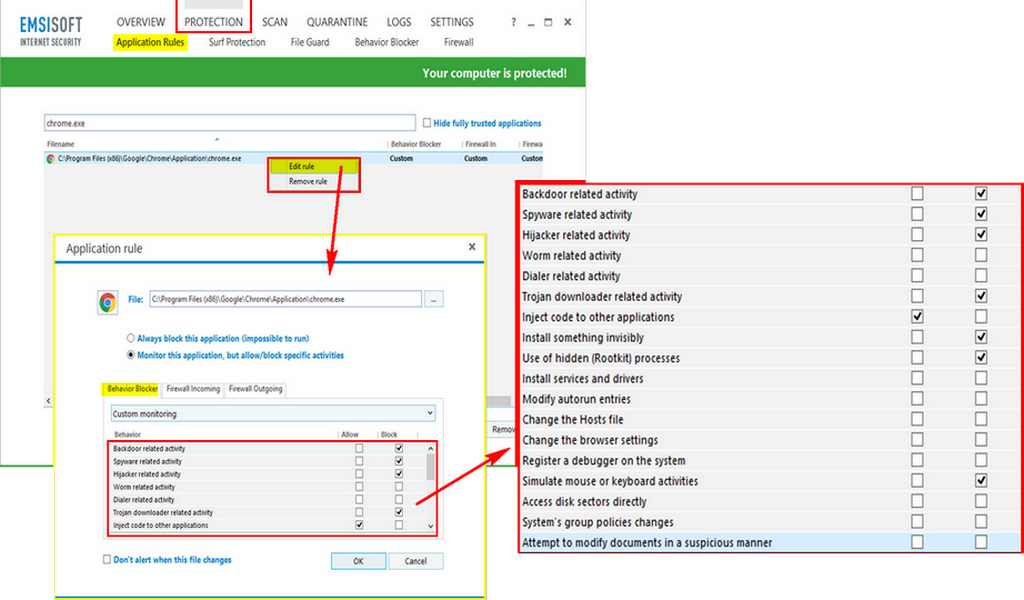Switch to Behavior Blocker sub-tab in header
This screenshot has height=600, width=1024.
coord(387,42)
